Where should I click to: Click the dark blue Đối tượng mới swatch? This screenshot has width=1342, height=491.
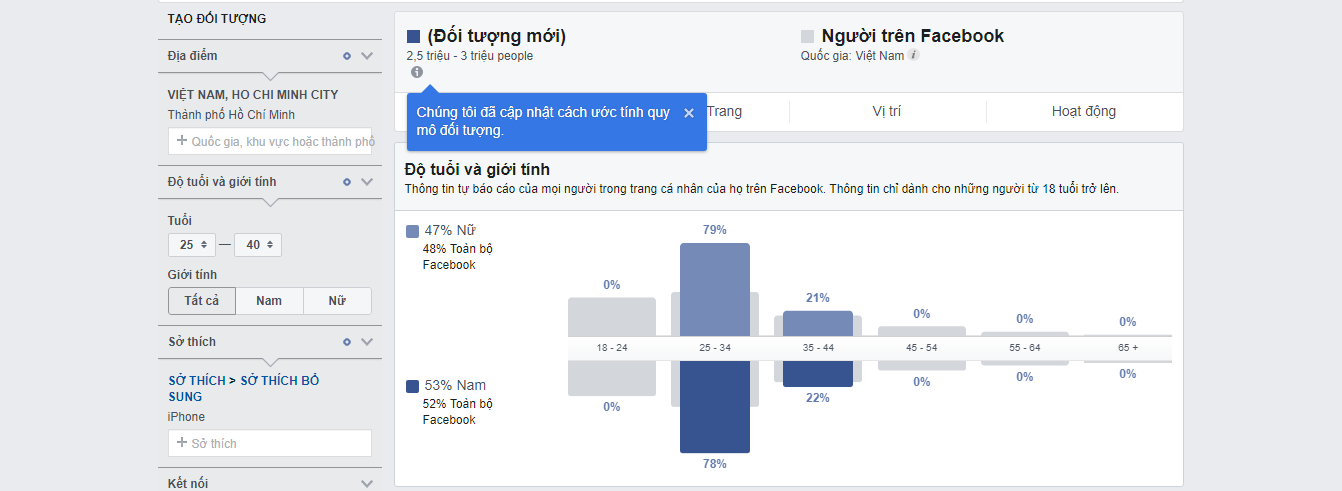pos(414,37)
